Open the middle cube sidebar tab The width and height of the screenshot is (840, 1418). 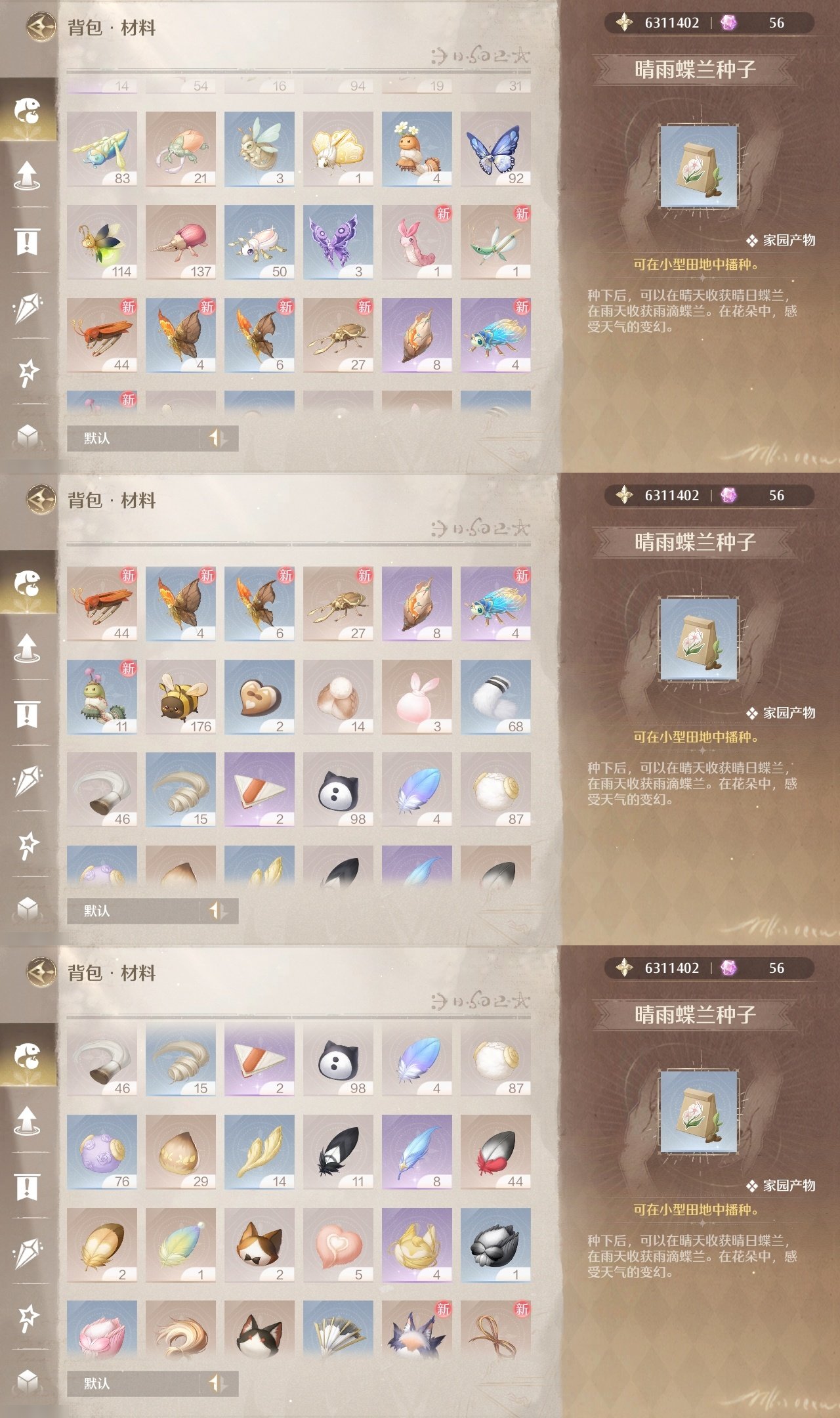click(x=28, y=909)
